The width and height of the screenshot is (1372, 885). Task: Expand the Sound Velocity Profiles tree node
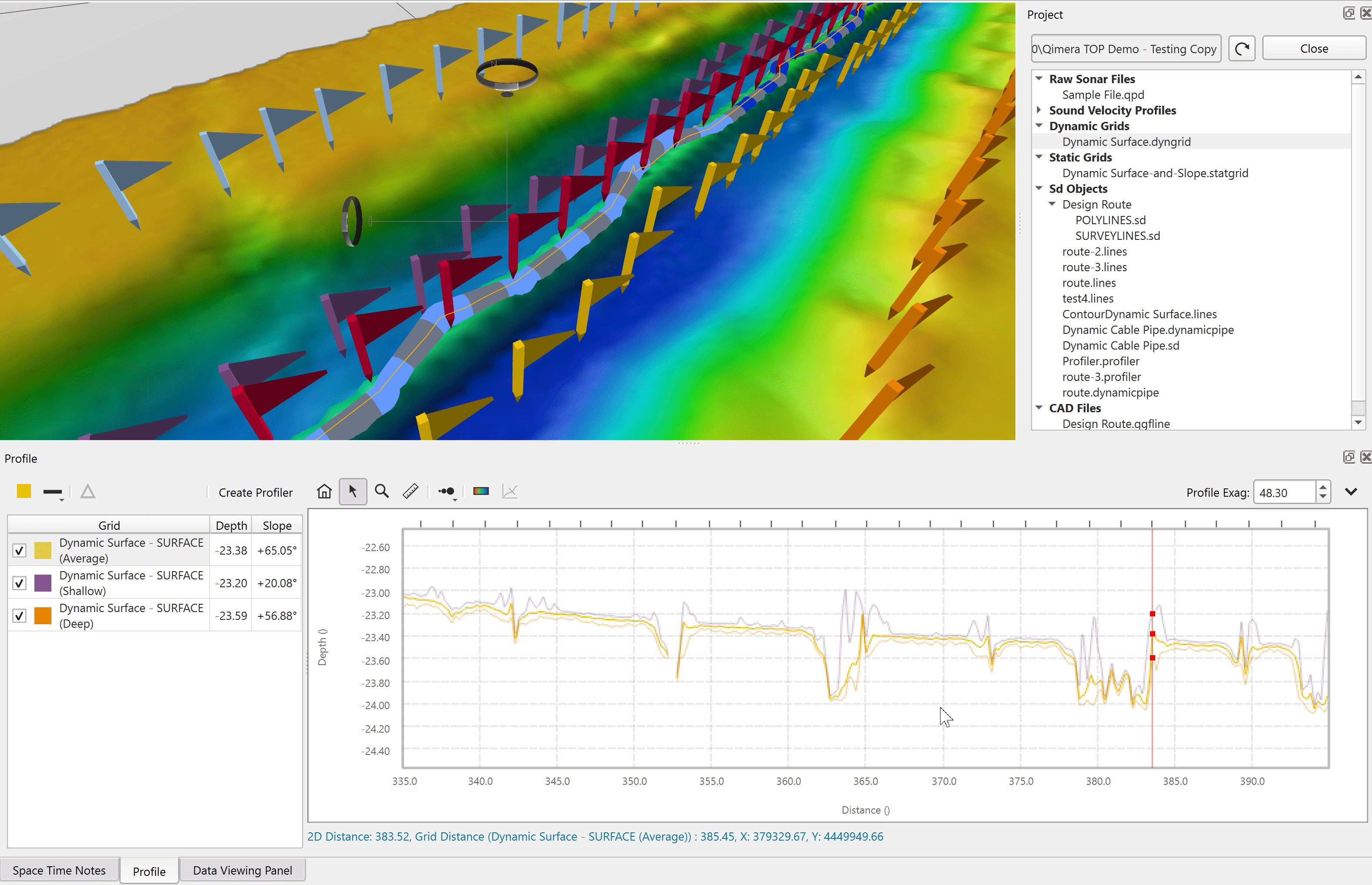pyautogui.click(x=1038, y=110)
